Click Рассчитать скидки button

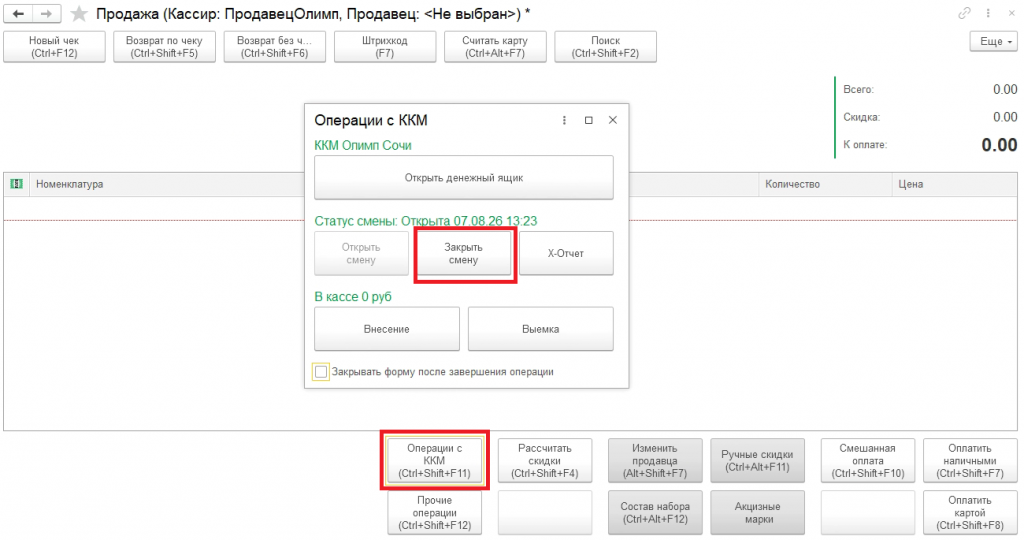545,461
